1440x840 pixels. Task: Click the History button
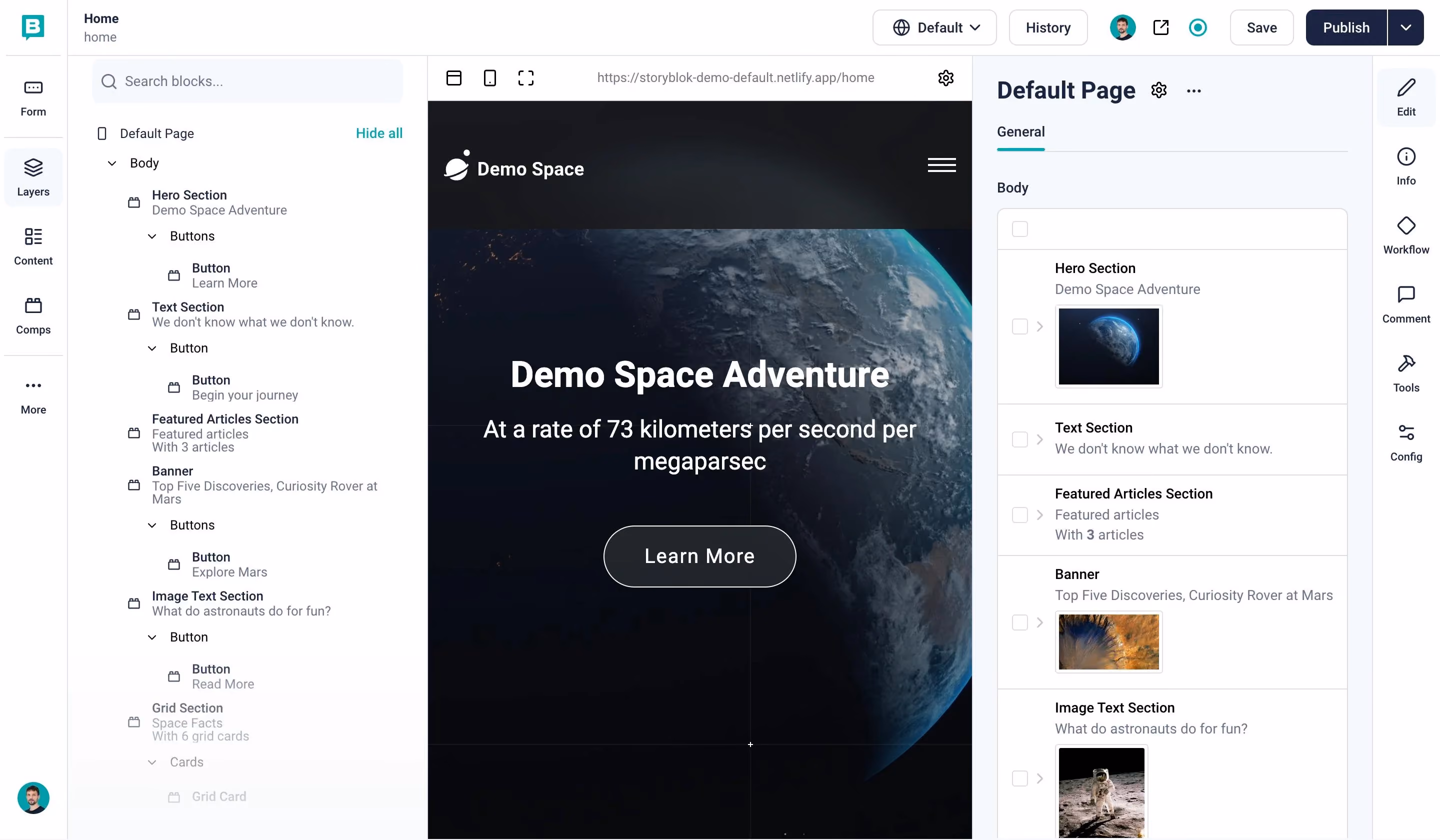tap(1048, 27)
